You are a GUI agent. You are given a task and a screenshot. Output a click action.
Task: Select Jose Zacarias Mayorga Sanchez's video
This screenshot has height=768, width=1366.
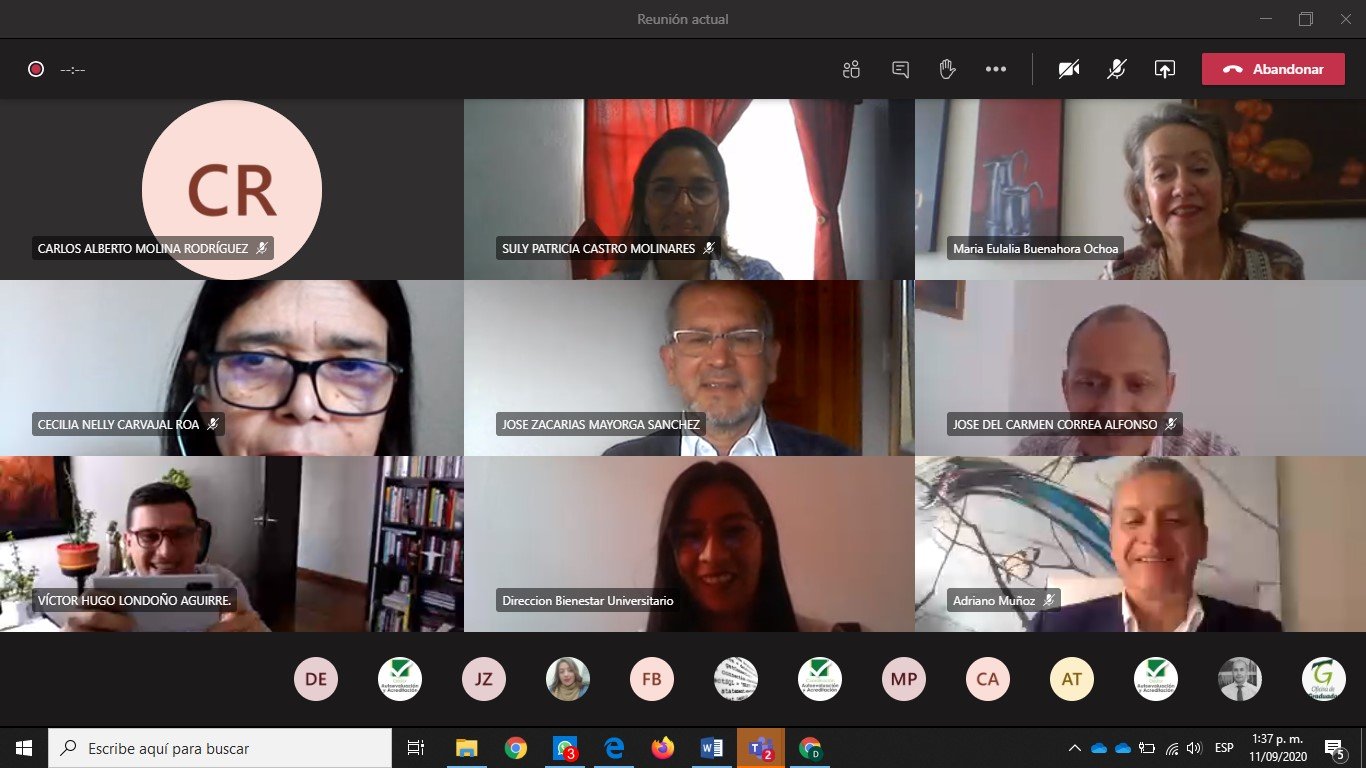click(x=689, y=368)
